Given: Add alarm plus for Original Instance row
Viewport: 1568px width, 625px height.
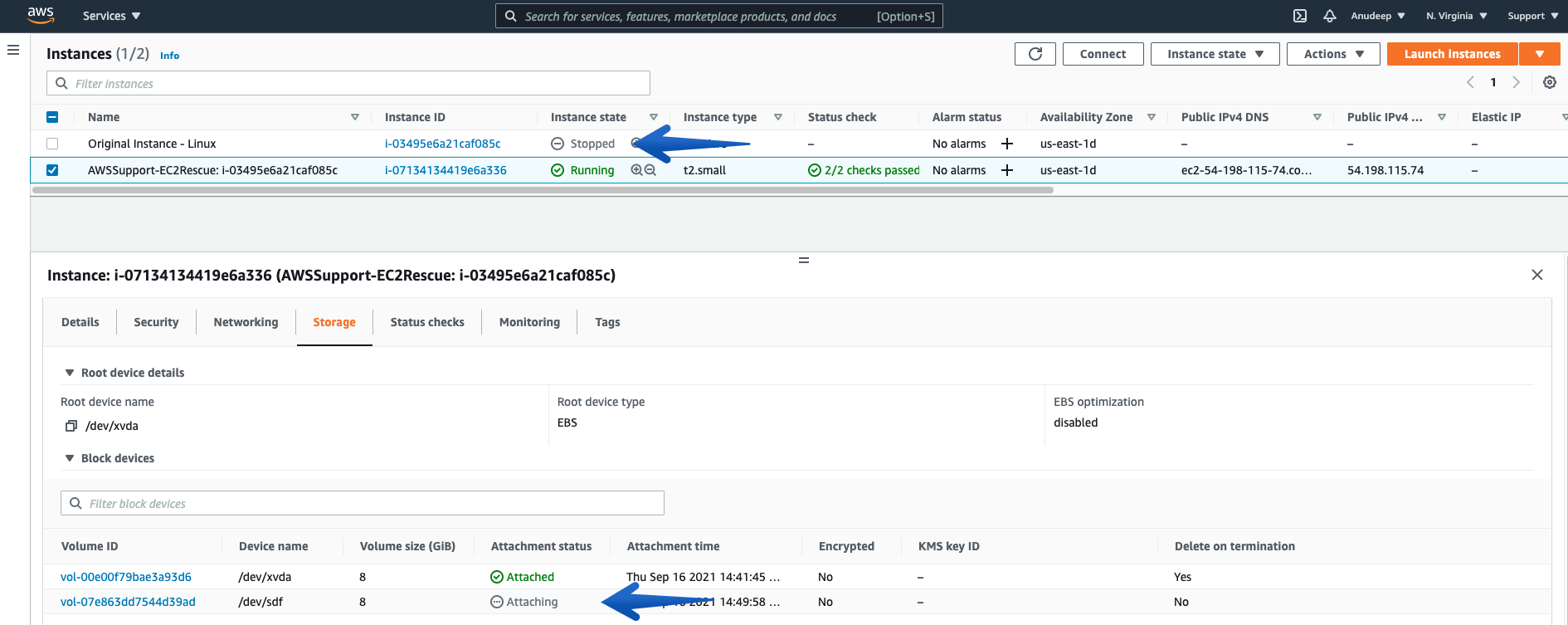Looking at the screenshot, I should click(1007, 144).
